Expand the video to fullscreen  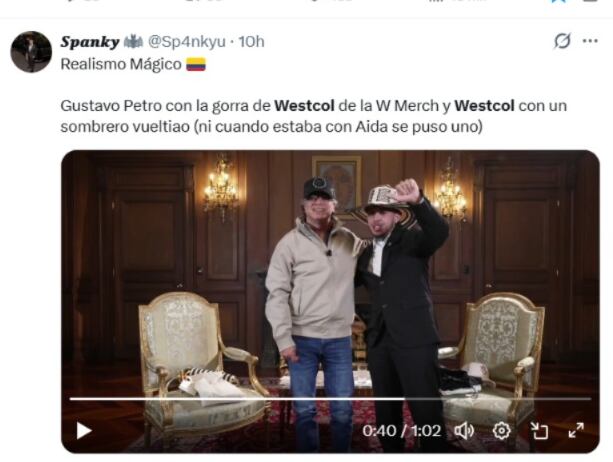[x=576, y=431]
